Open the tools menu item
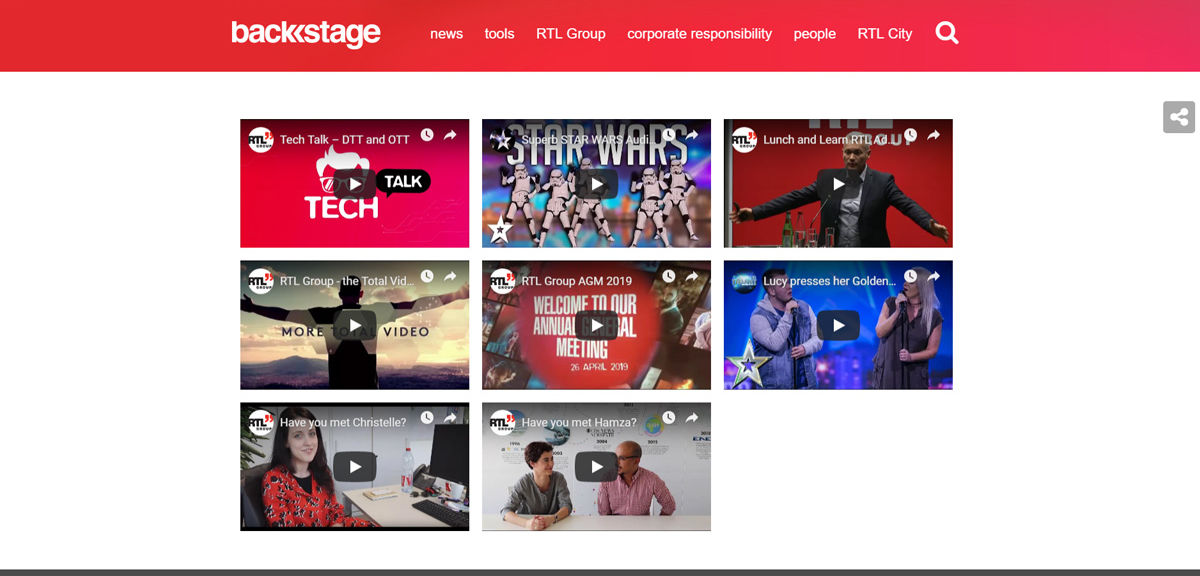The width and height of the screenshot is (1200, 576). coord(499,33)
